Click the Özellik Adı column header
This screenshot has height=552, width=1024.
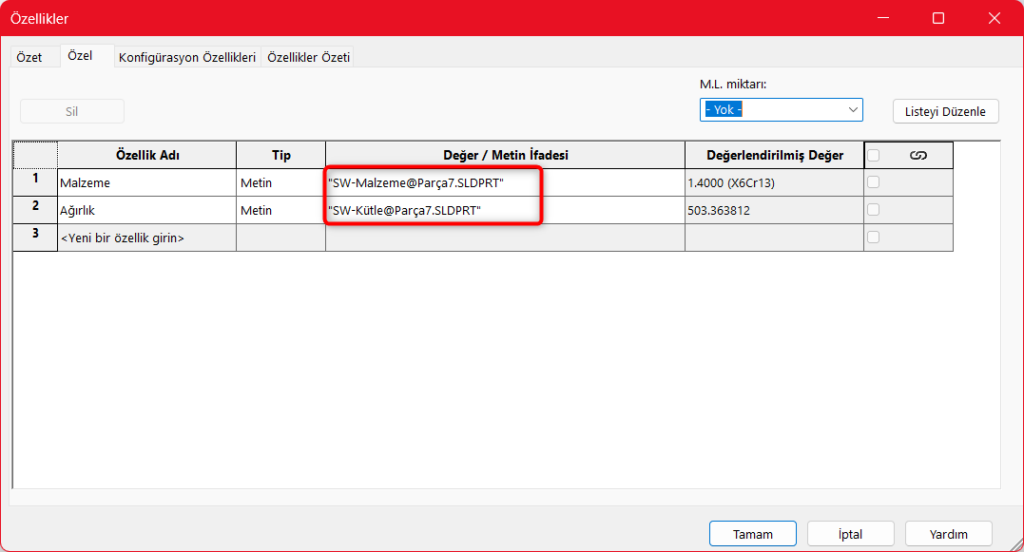147,155
